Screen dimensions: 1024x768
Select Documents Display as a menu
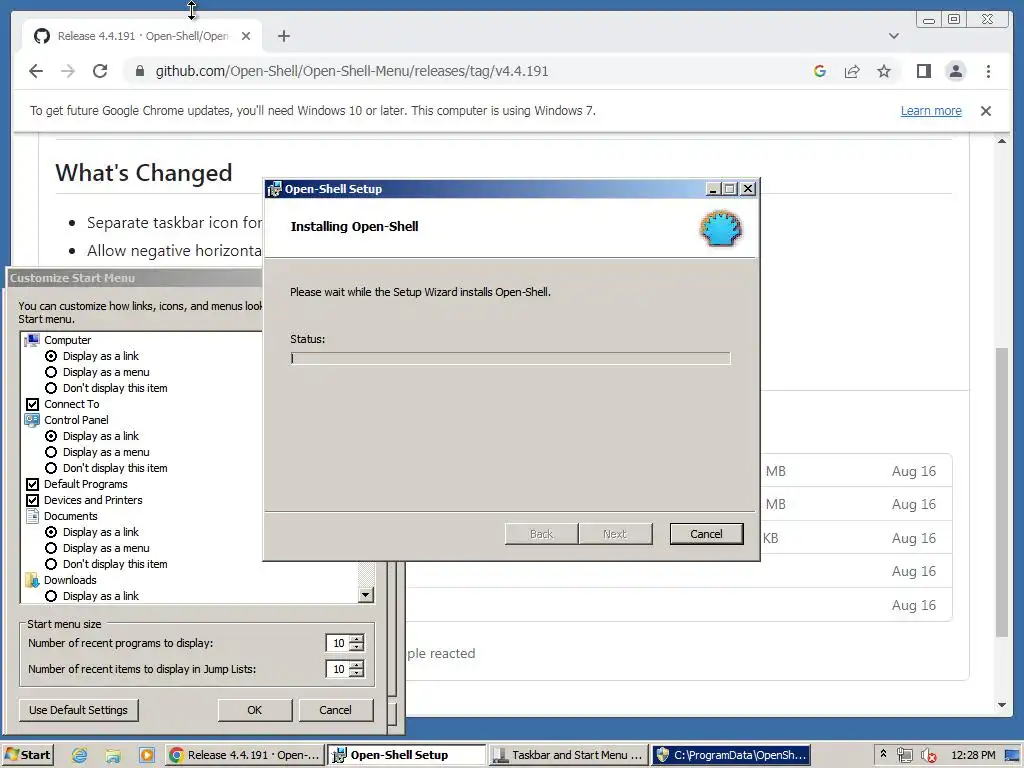[x=51, y=548]
